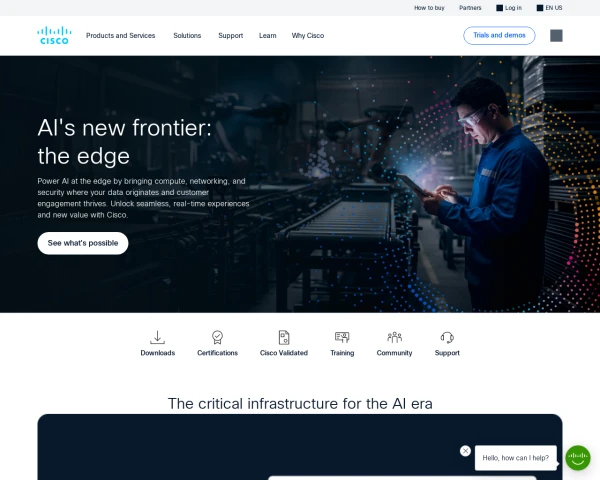Open the green Cisco chat assistant
Viewport: 600px width, 480px height.
click(x=578, y=457)
